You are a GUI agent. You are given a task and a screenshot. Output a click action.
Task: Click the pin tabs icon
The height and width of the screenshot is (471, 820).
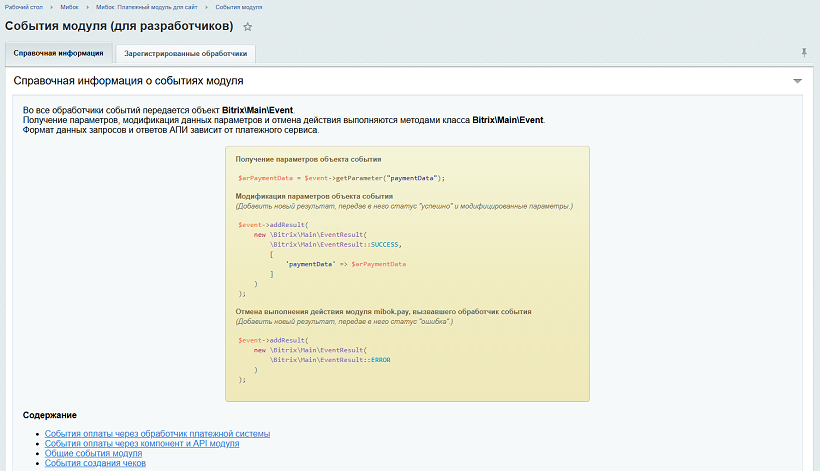[x=803, y=52]
